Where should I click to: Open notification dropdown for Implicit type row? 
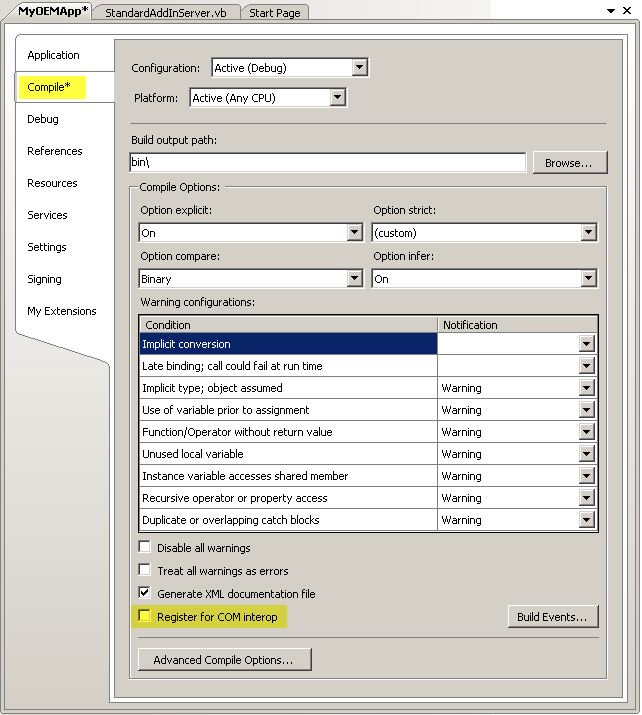click(587, 388)
